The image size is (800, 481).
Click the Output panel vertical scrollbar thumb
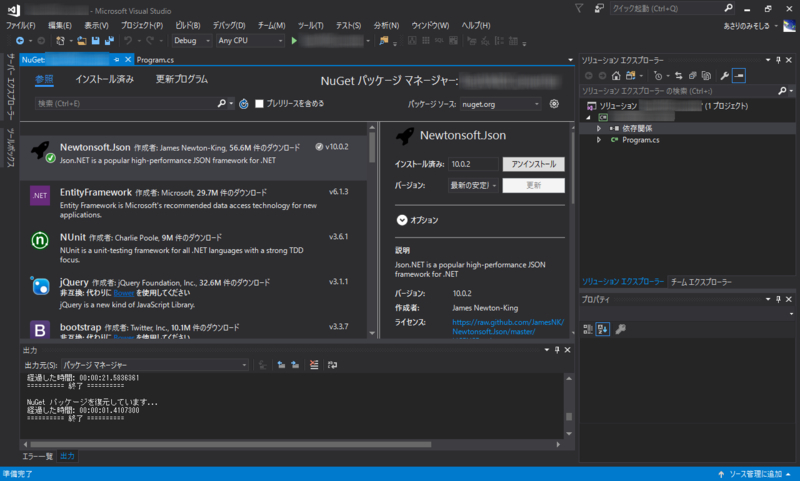click(569, 416)
